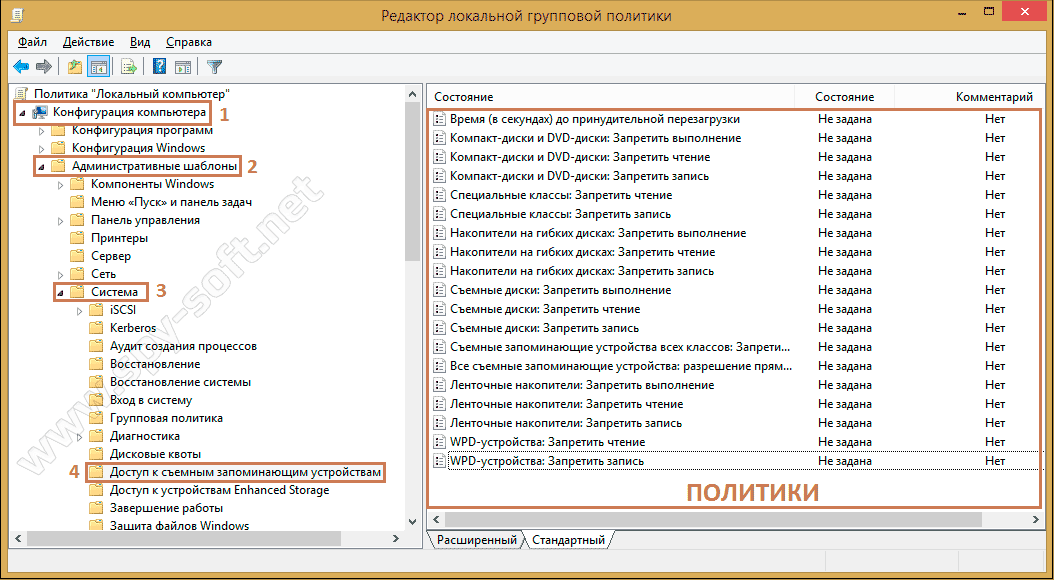
Task: Open Help via the blue question-mark icon
Action: click(159, 67)
